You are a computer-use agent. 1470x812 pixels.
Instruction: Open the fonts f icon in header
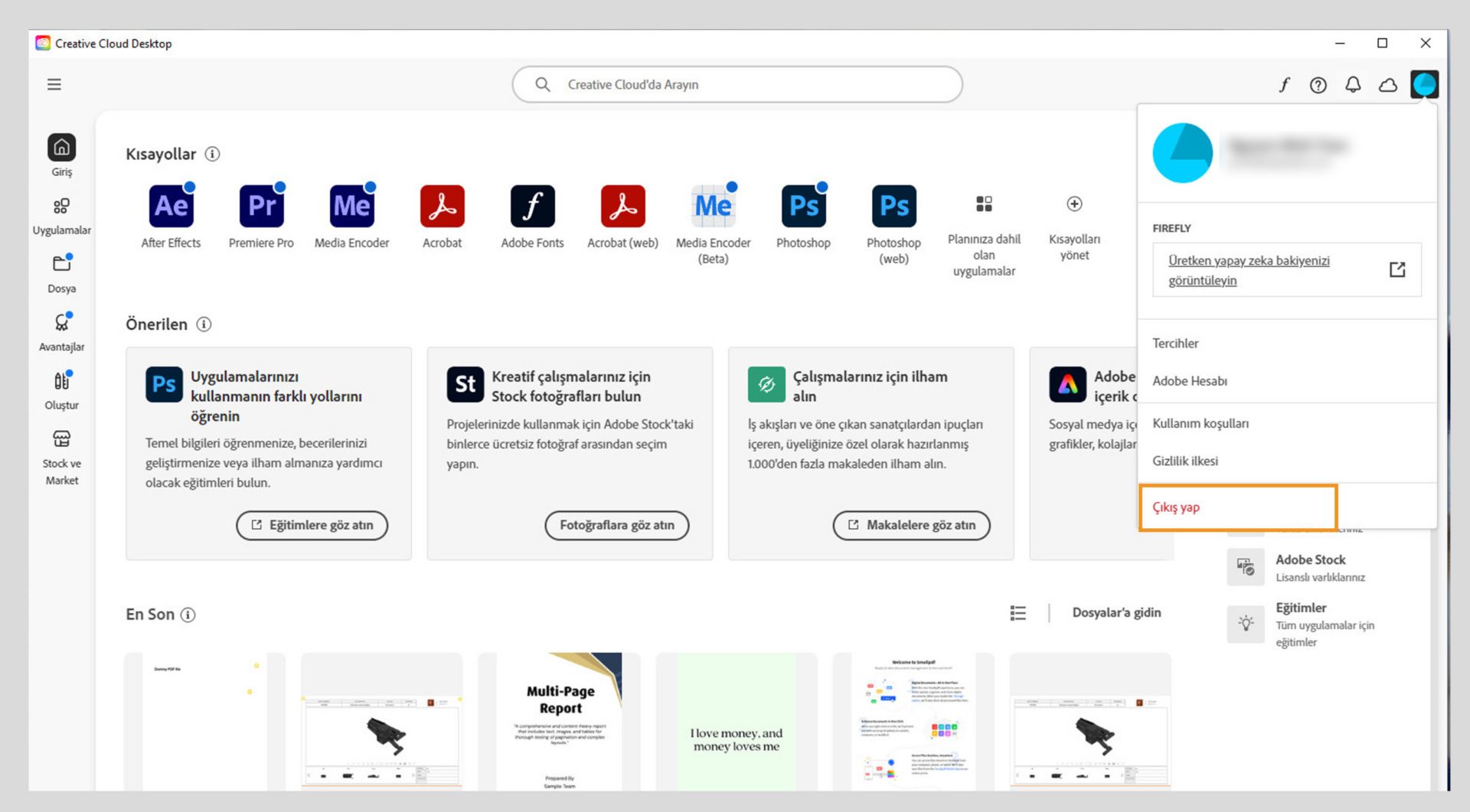(1284, 85)
